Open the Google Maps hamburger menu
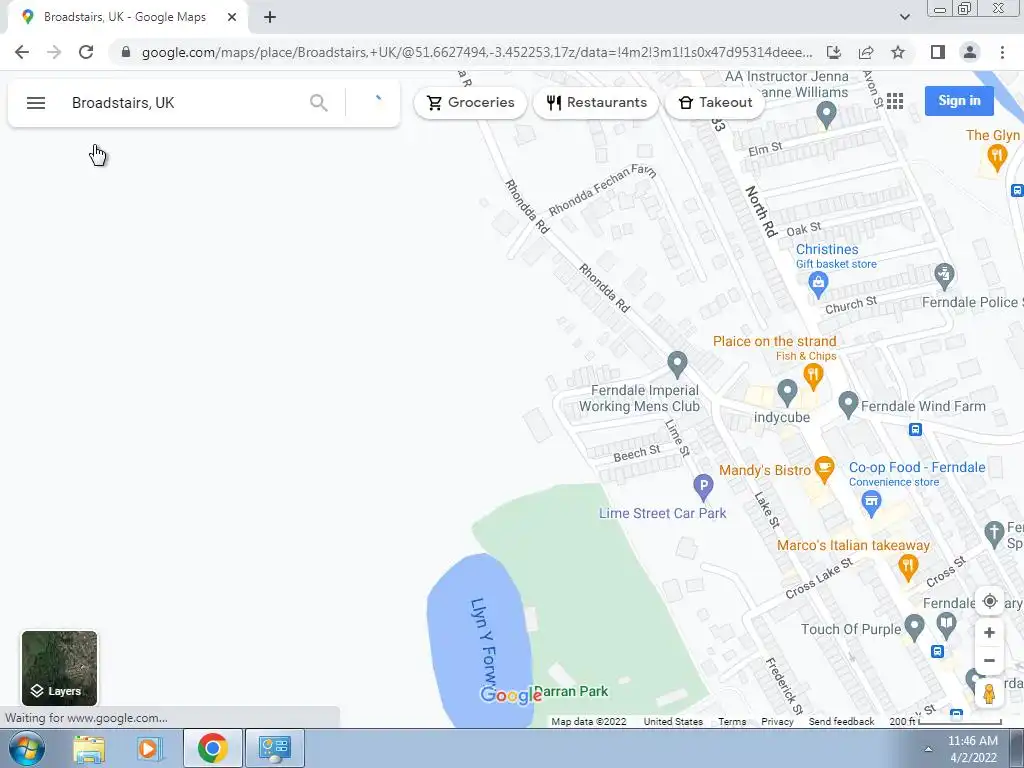Image resolution: width=1024 pixels, height=768 pixels. pos(36,103)
